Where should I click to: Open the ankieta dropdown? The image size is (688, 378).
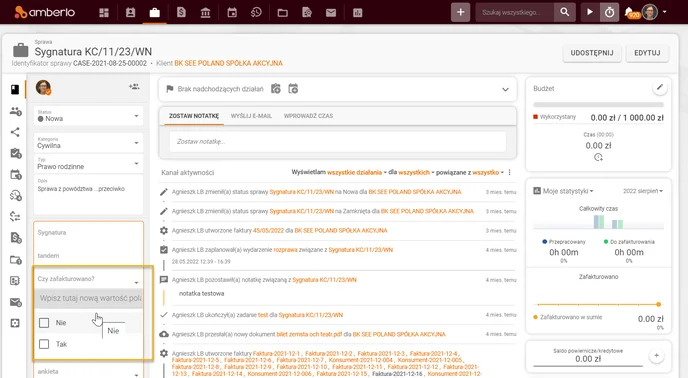[x=88, y=372]
